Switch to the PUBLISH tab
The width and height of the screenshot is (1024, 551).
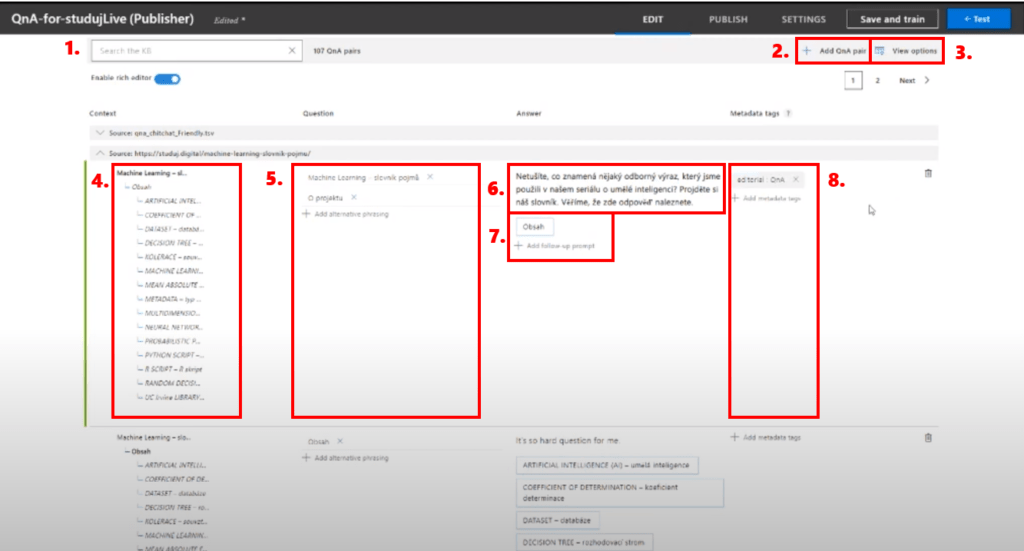pyautogui.click(x=728, y=19)
